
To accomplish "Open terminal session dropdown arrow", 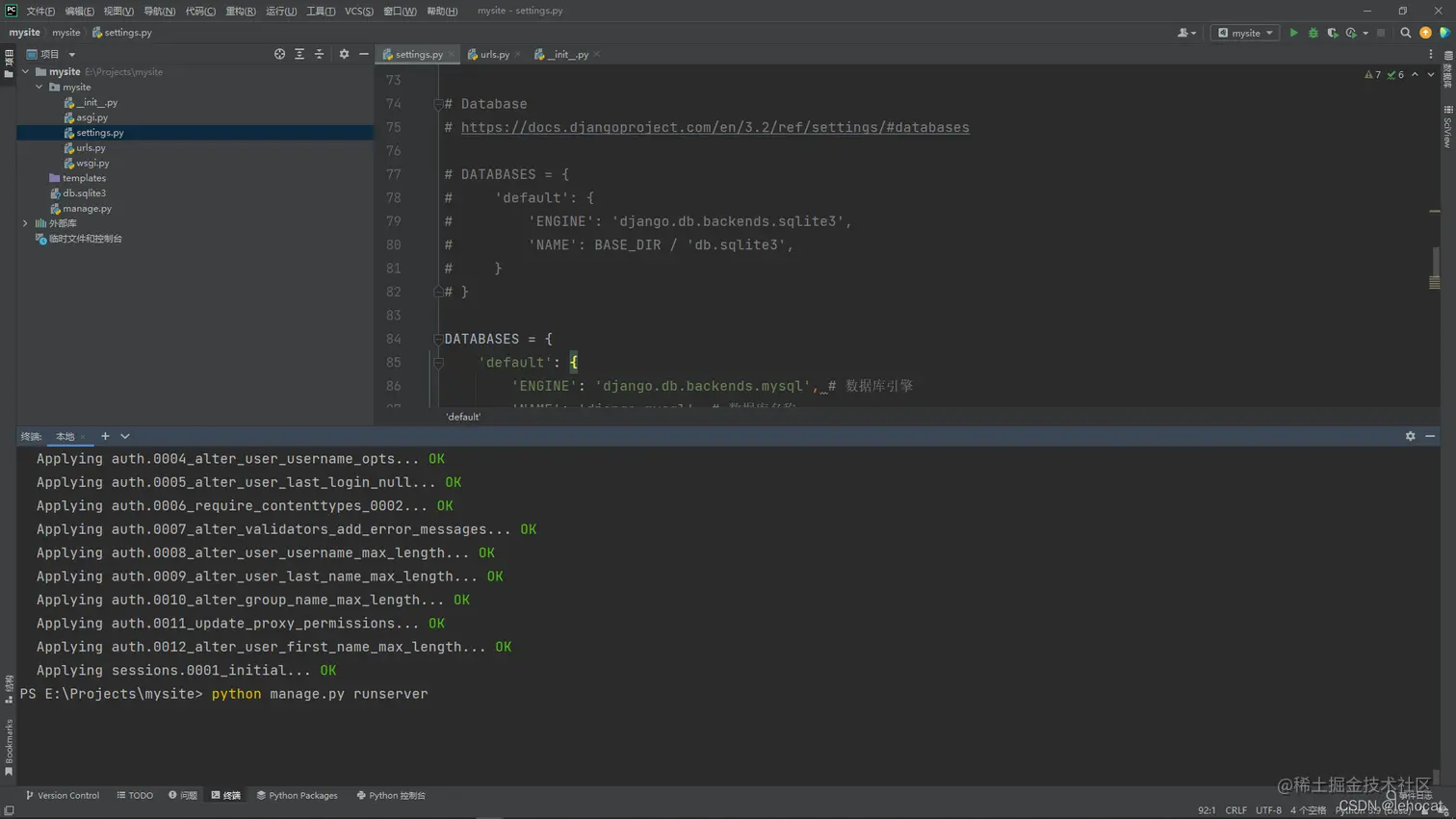I will [125, 436].
